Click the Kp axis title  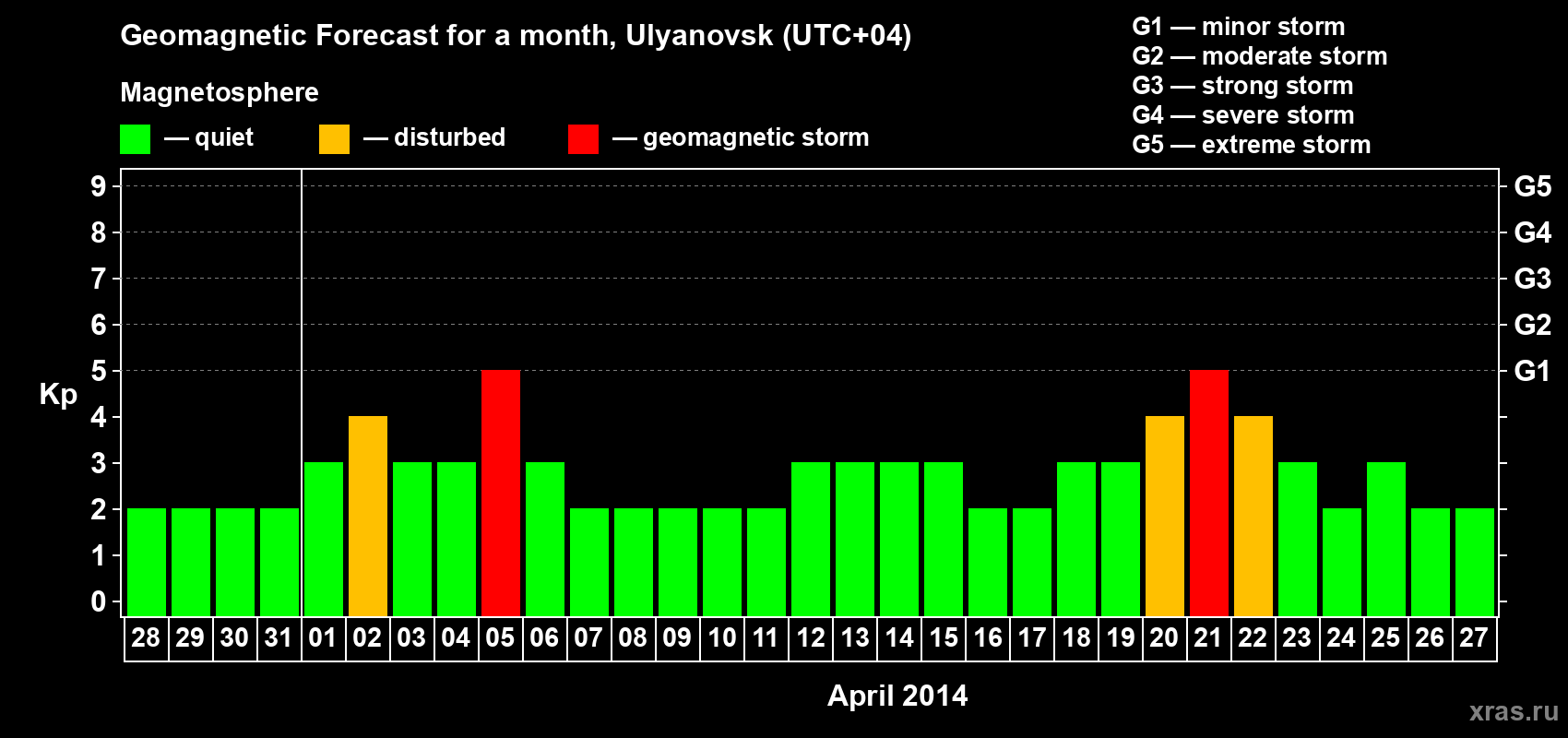pos(58,395)
